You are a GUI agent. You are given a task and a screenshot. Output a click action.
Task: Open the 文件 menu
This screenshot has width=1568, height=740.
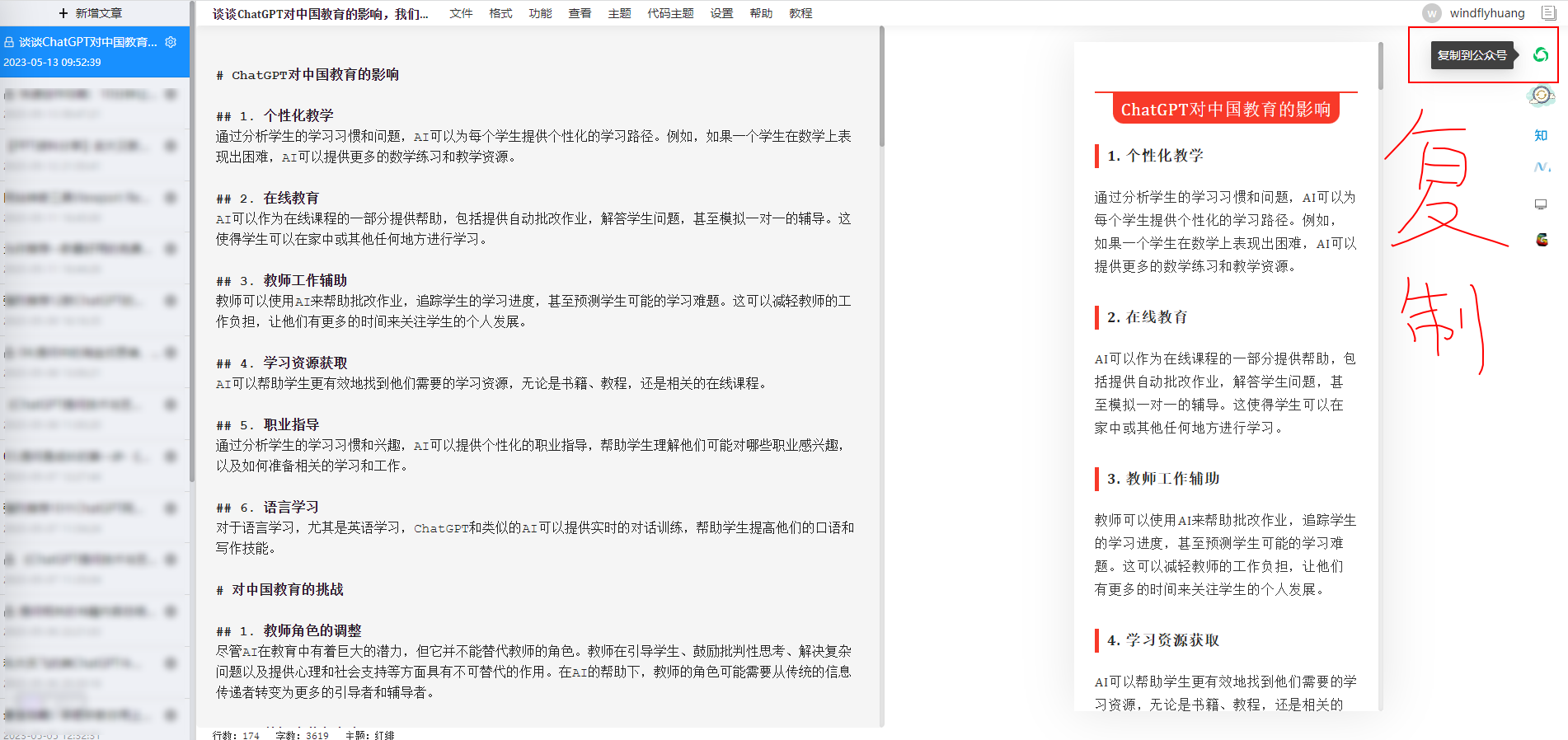coord(461,13)
